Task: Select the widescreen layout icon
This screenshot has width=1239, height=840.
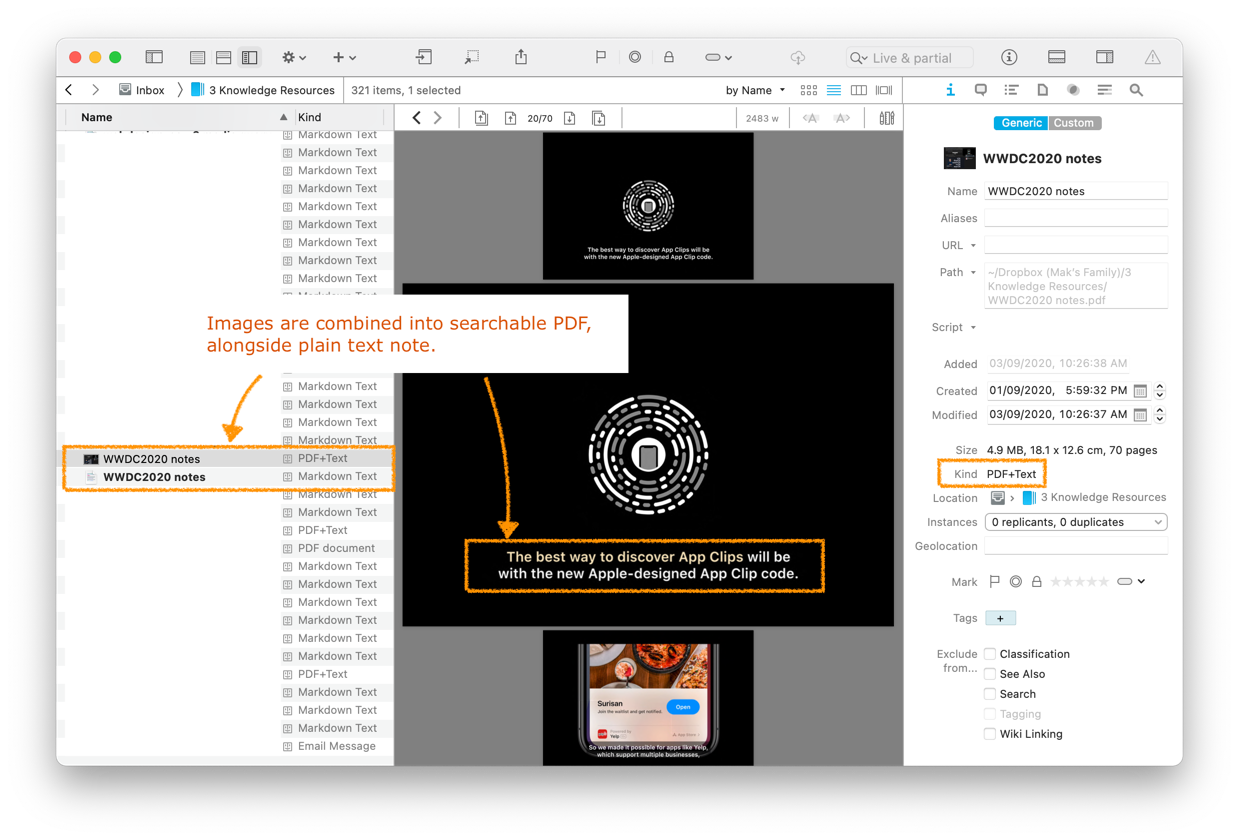Action: [250, 58]
